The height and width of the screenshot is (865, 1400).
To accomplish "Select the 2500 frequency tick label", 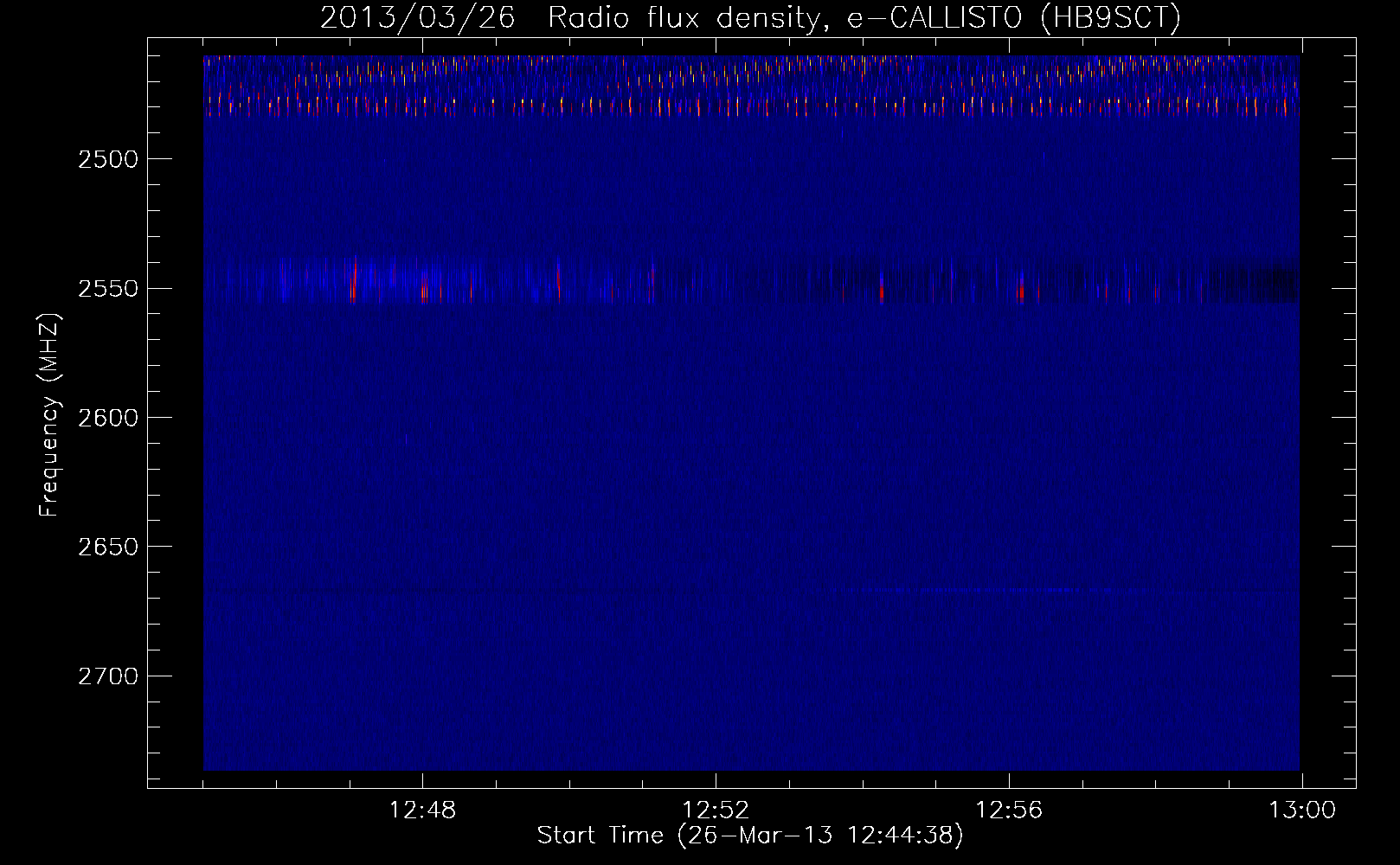I will (107, 159).
